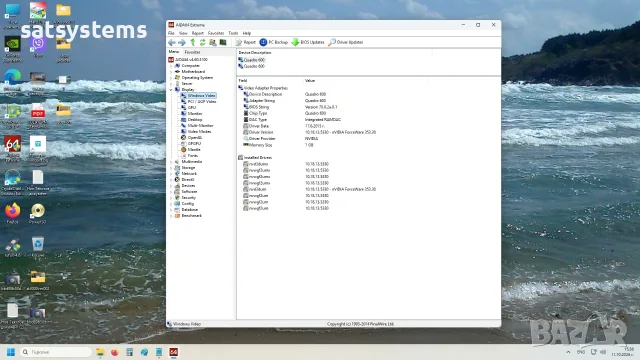Select the DAC Type row

click(x=292, y=120)
